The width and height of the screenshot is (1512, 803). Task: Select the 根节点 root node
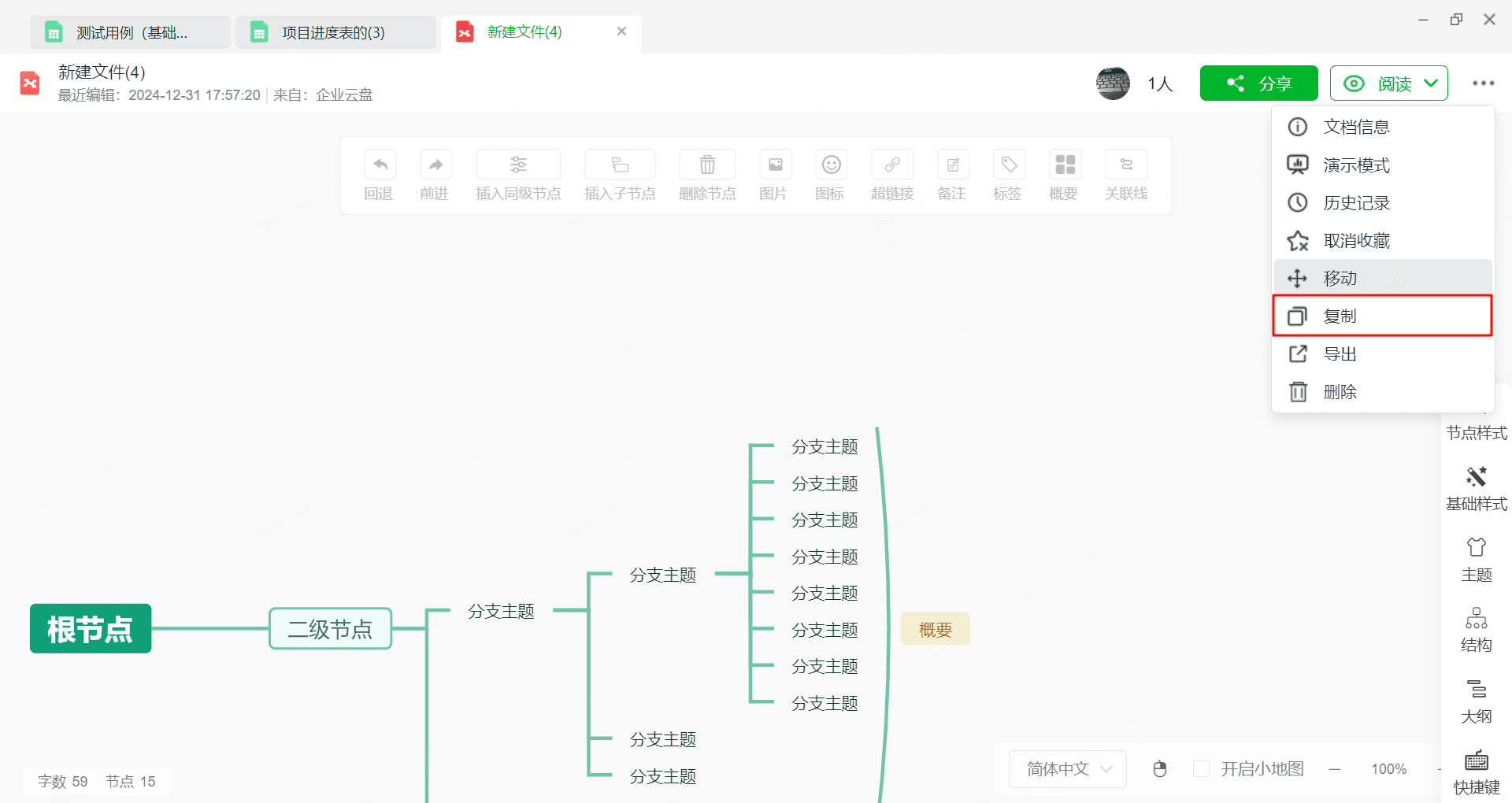pyautogui.click(x=91, y=628)
